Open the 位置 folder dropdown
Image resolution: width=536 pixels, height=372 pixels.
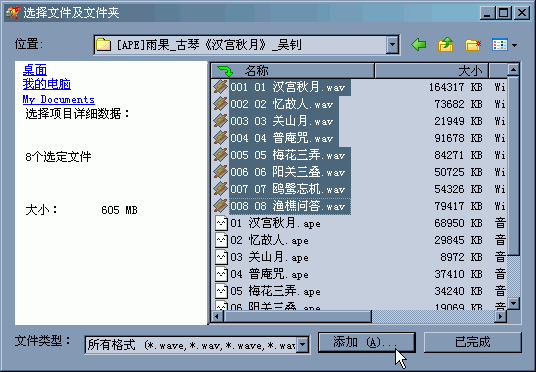(x=392, y=44)
